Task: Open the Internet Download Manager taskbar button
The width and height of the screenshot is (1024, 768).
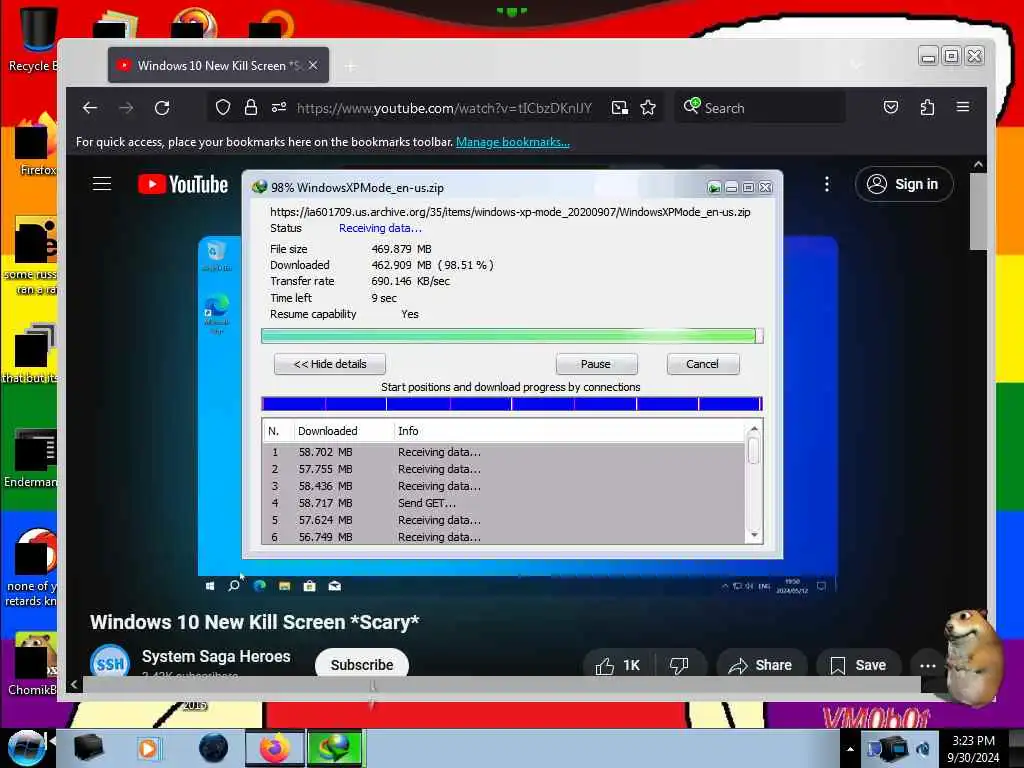Action: click(x=334, y=748)
